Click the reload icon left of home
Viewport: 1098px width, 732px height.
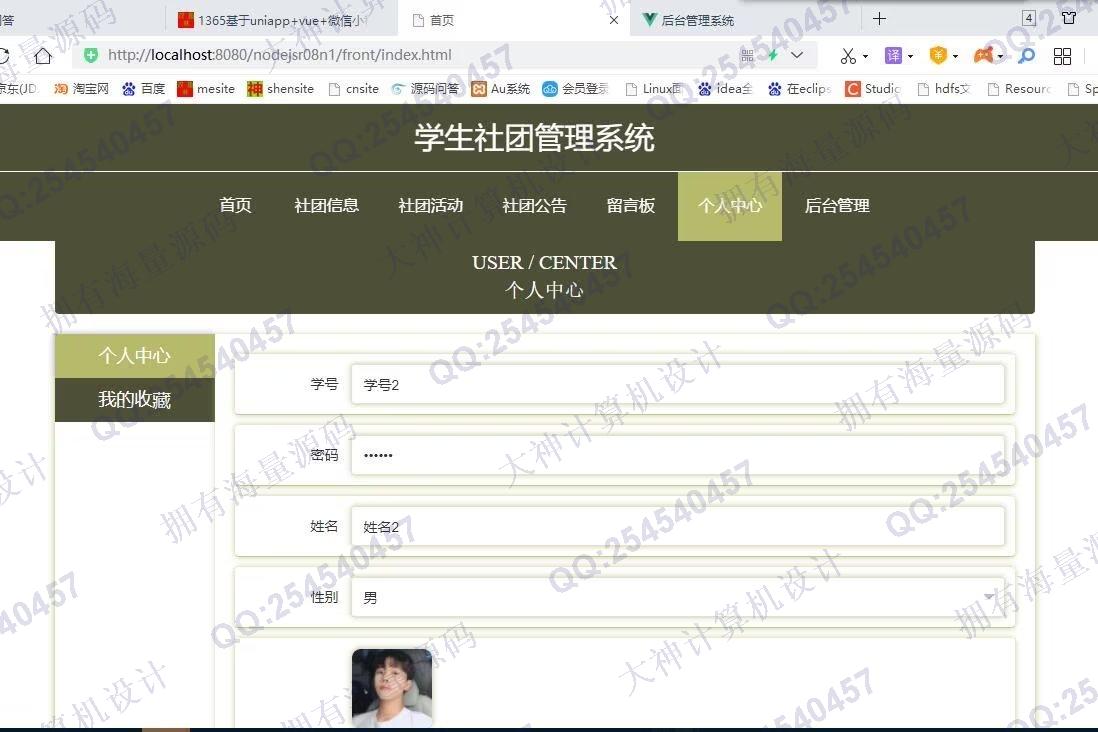(x=4, y=55)
